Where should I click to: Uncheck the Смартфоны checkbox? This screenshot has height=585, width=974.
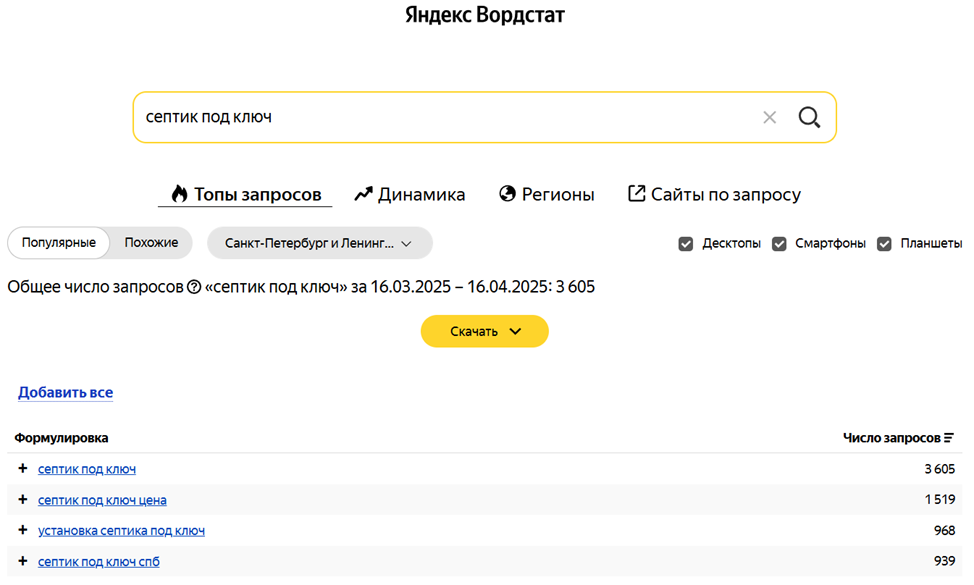pyautogui.click(x=779, y=244)
